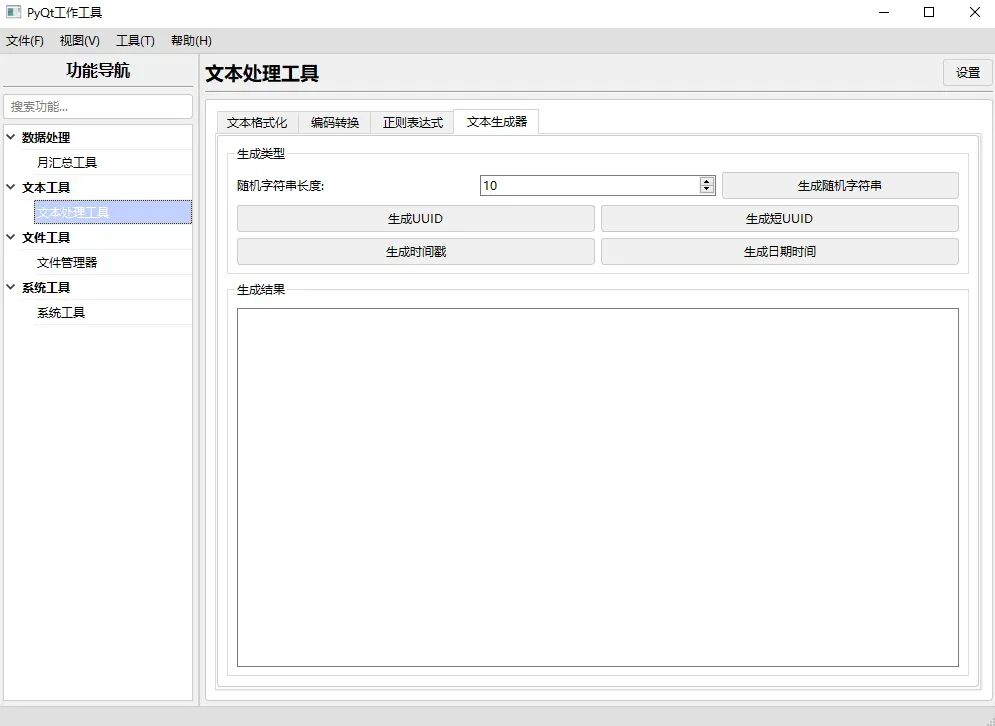Screen dimensions: 995x726
Task: Click the 生成随机字符串 button
Action: (x=840, y=185)
